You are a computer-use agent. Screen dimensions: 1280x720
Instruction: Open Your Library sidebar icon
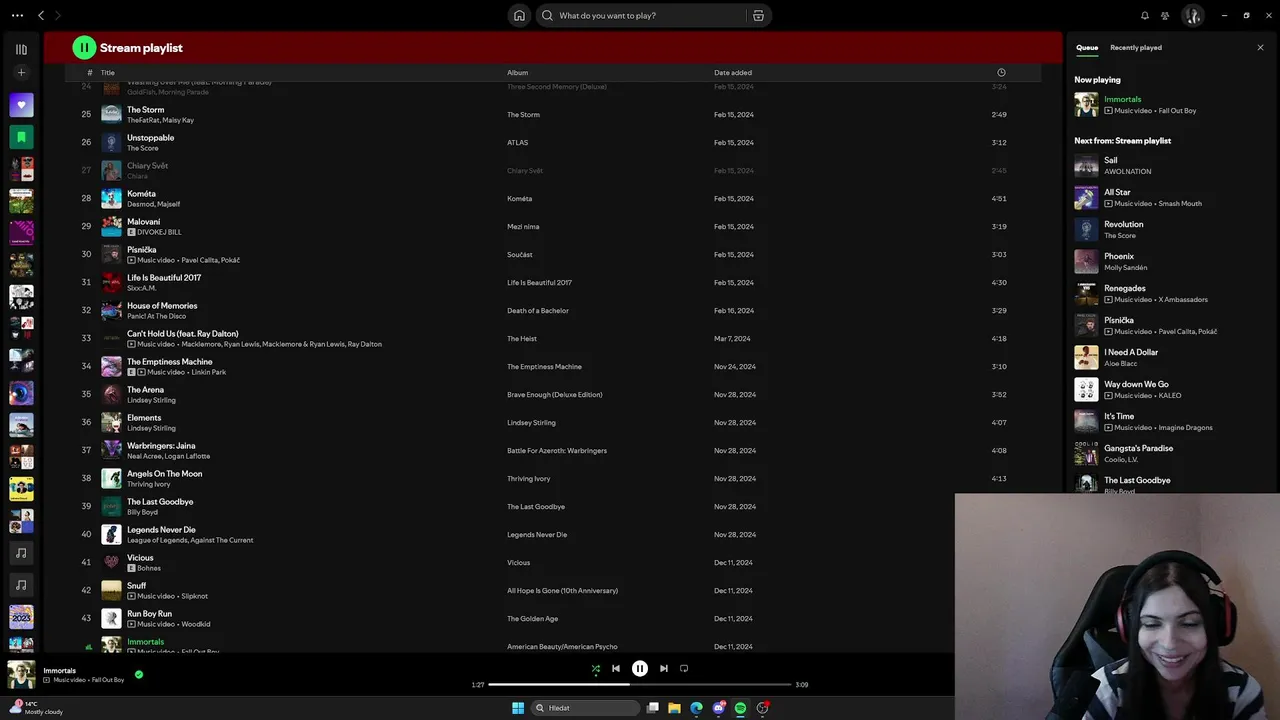21,49
